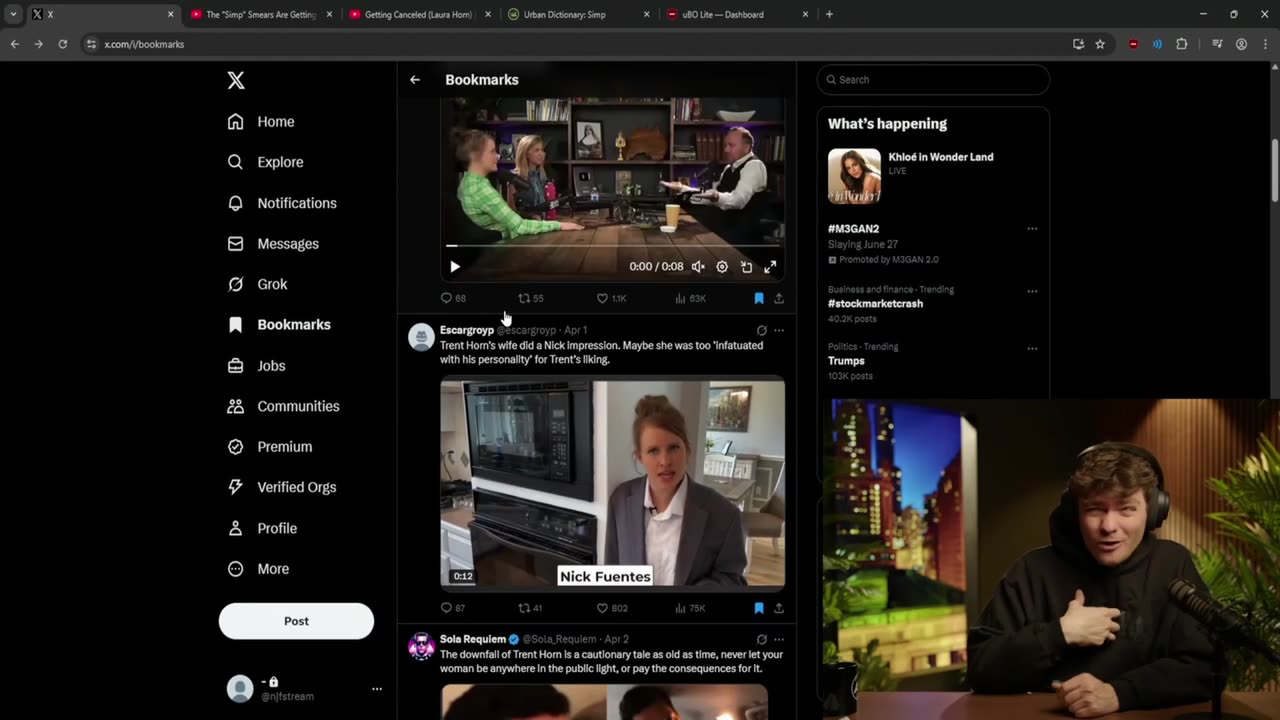Open a new browser tab
Viewport: 1280px width, 720px height.
[829, 15]
